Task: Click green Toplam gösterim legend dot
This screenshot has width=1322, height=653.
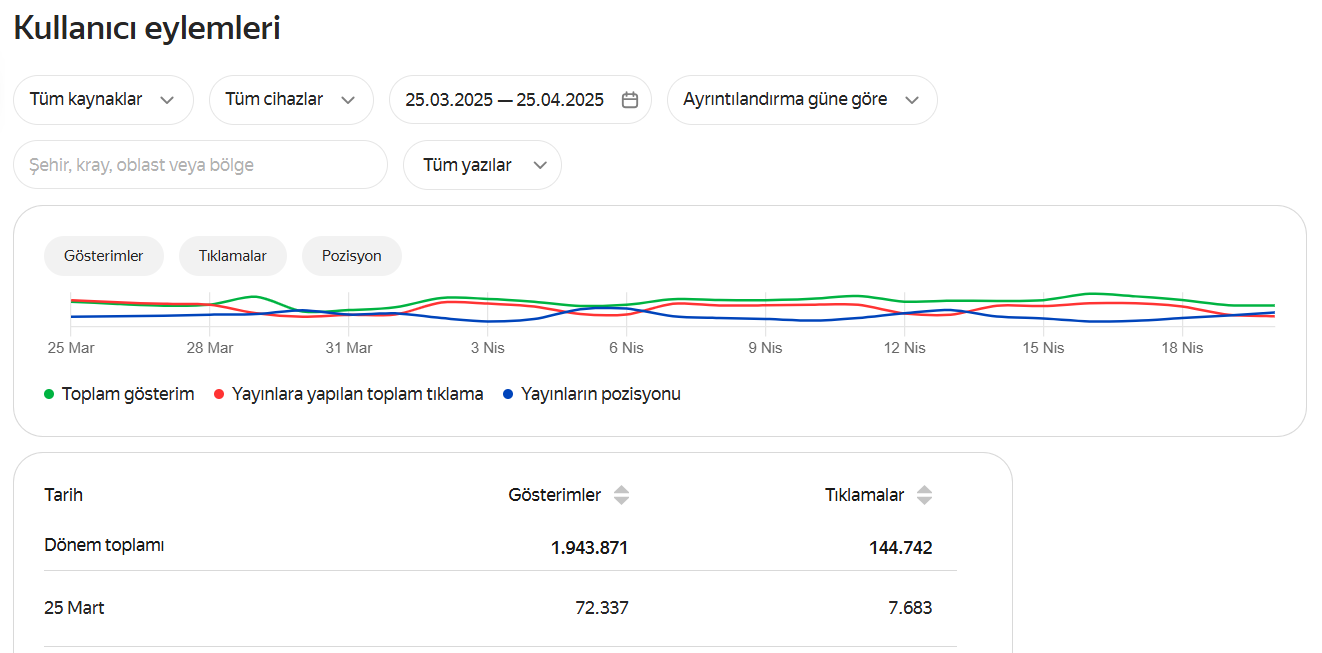Action: (x=49, y=394)
